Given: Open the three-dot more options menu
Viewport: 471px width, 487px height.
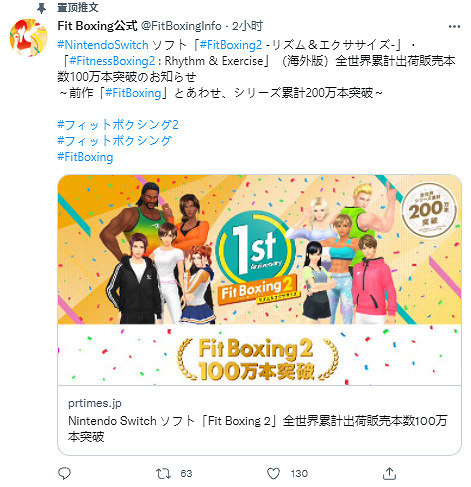Looking at the screenshot, I should click(x=454, y=27).
